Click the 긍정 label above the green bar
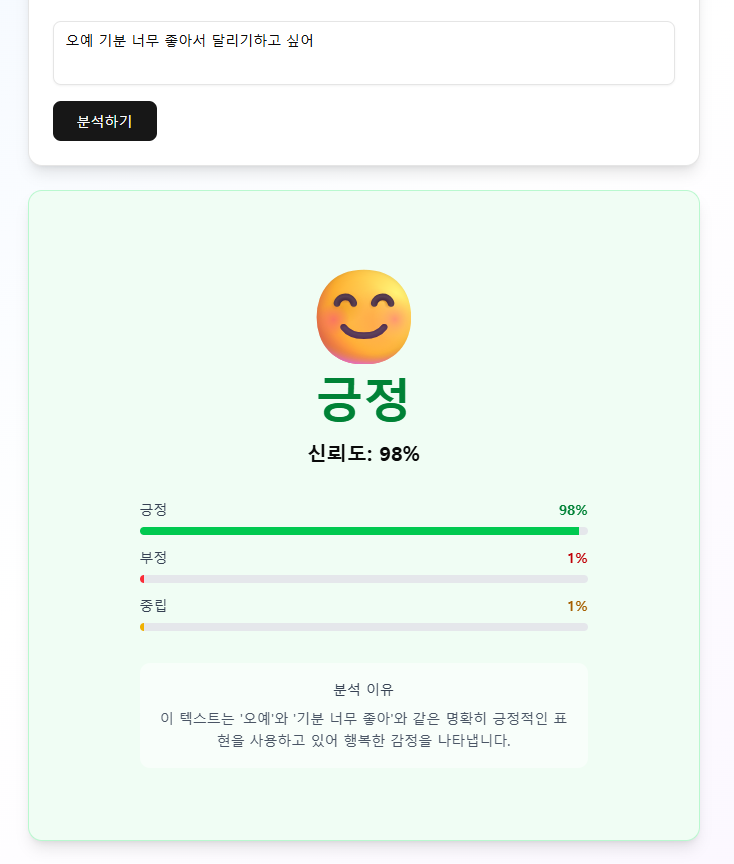The width and height of the screenshot is (734, 864). [153, 510]
